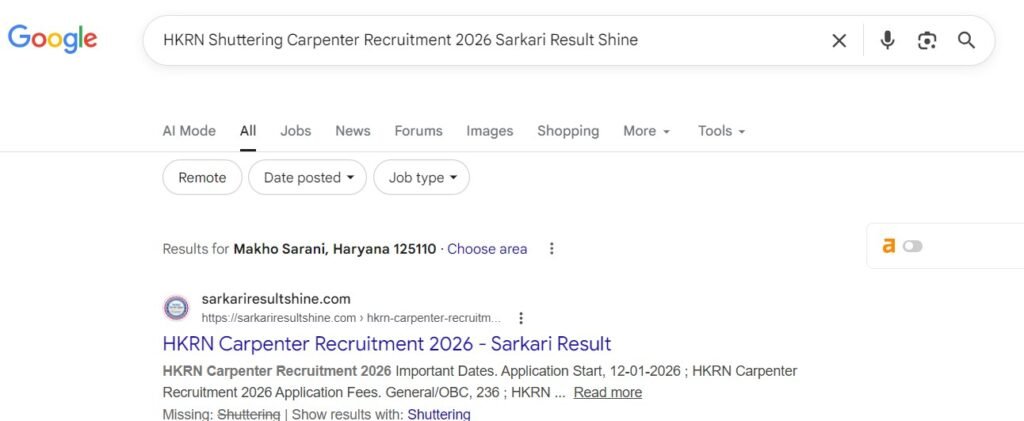
Task: Expand the More search categories menu
Action: (x=646, y=131)
